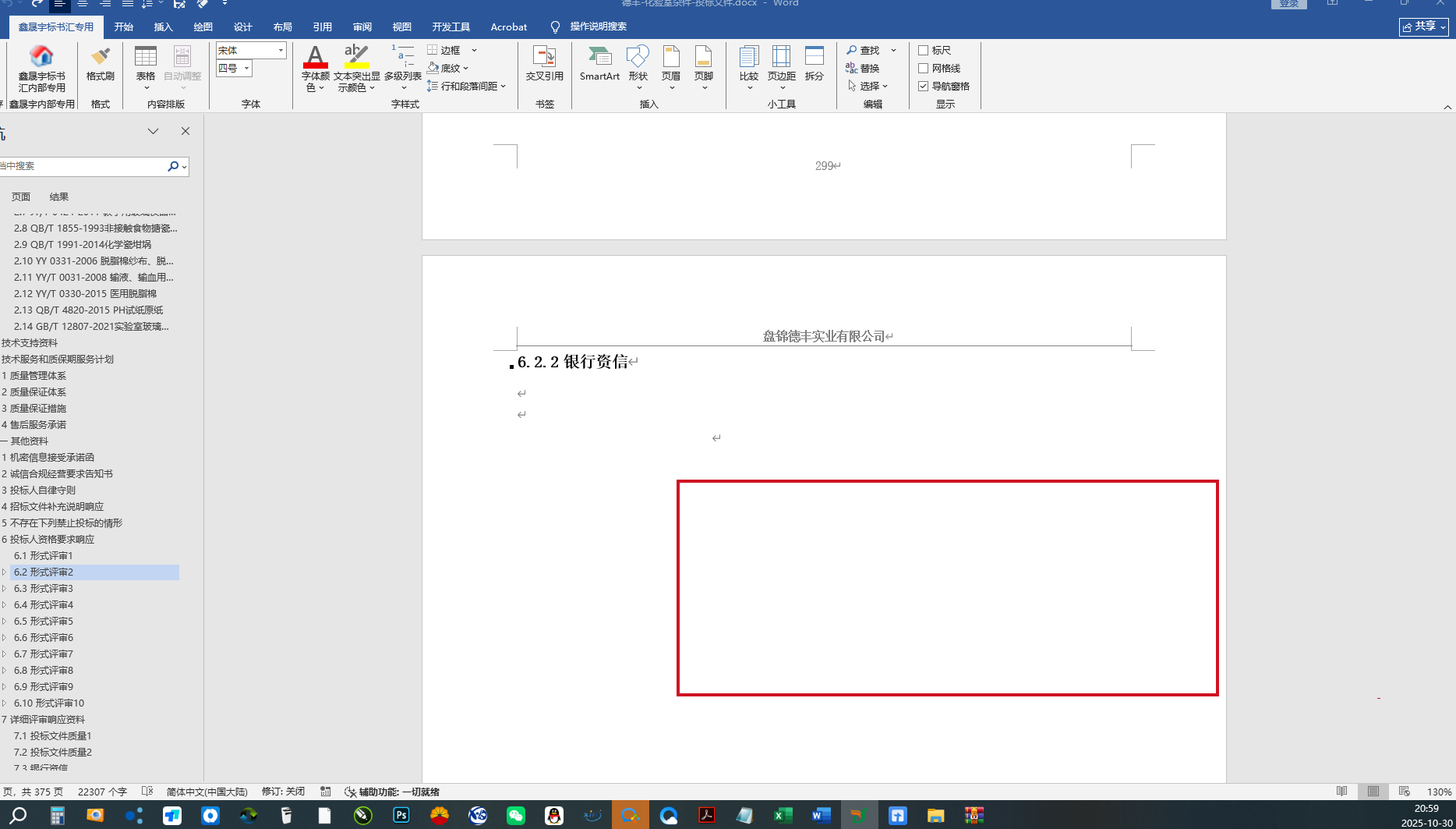Click the Windows search icon on taskbar
This screenshot has height=829, width=1456.
pyautogui.click(x=19, y=815)
